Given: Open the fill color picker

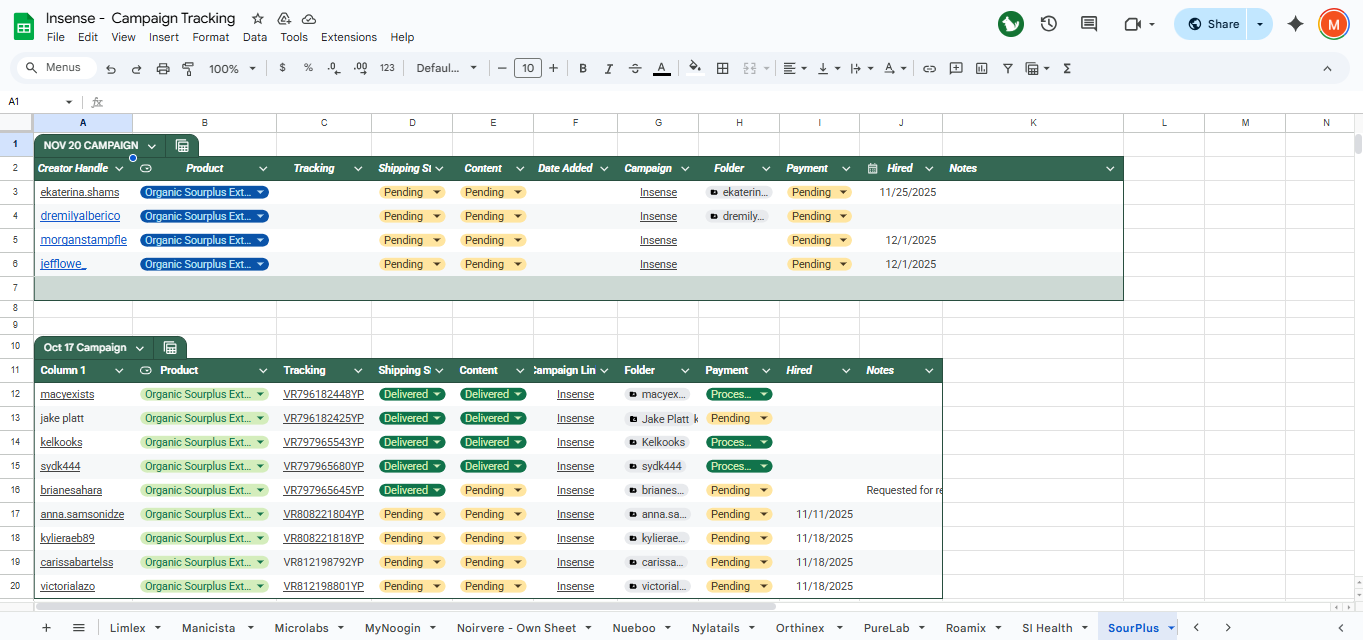Looking at the screenshot, I should click(696, 68).
